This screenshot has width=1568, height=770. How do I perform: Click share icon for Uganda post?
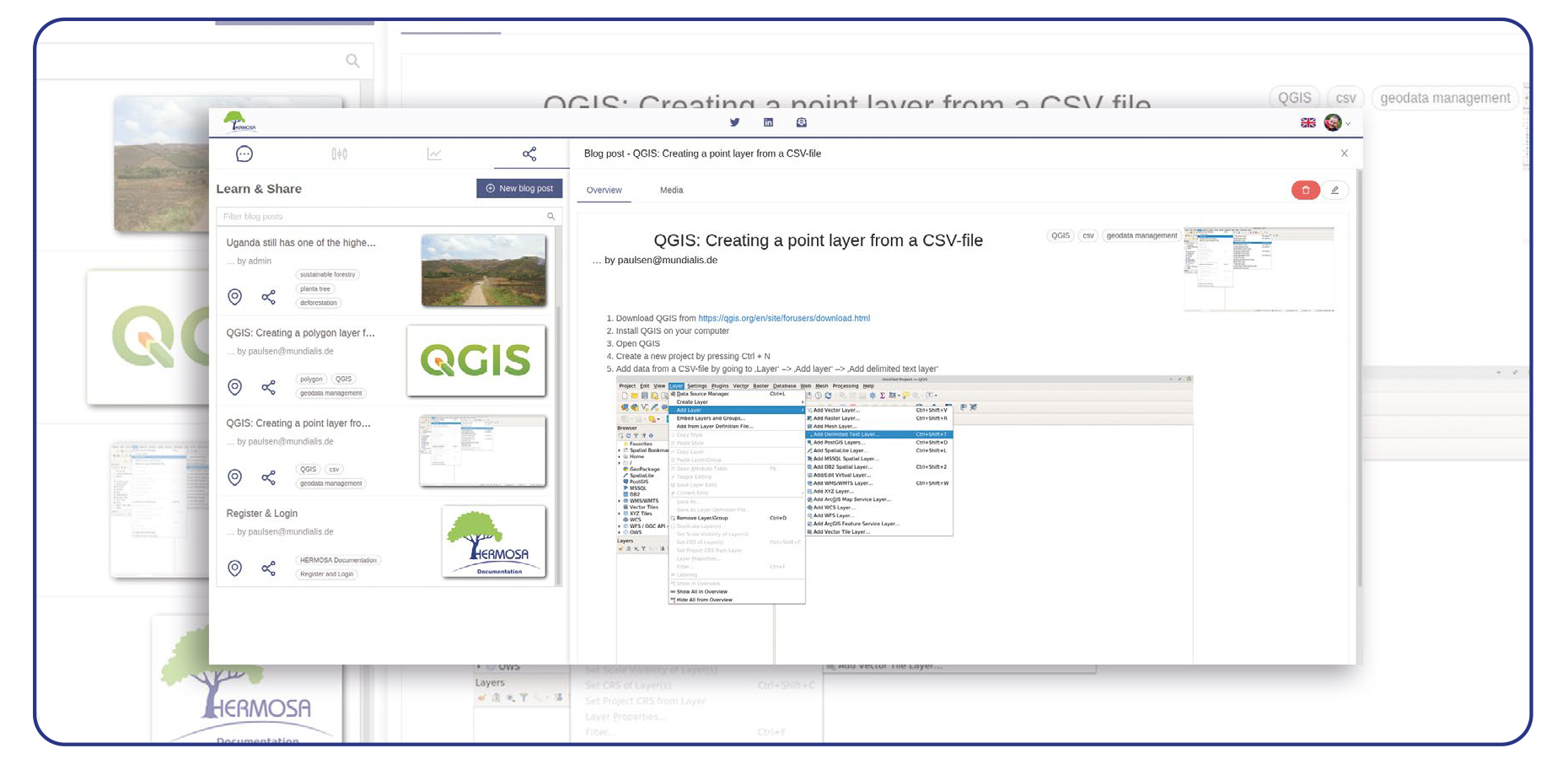click(x=268, y=297)
